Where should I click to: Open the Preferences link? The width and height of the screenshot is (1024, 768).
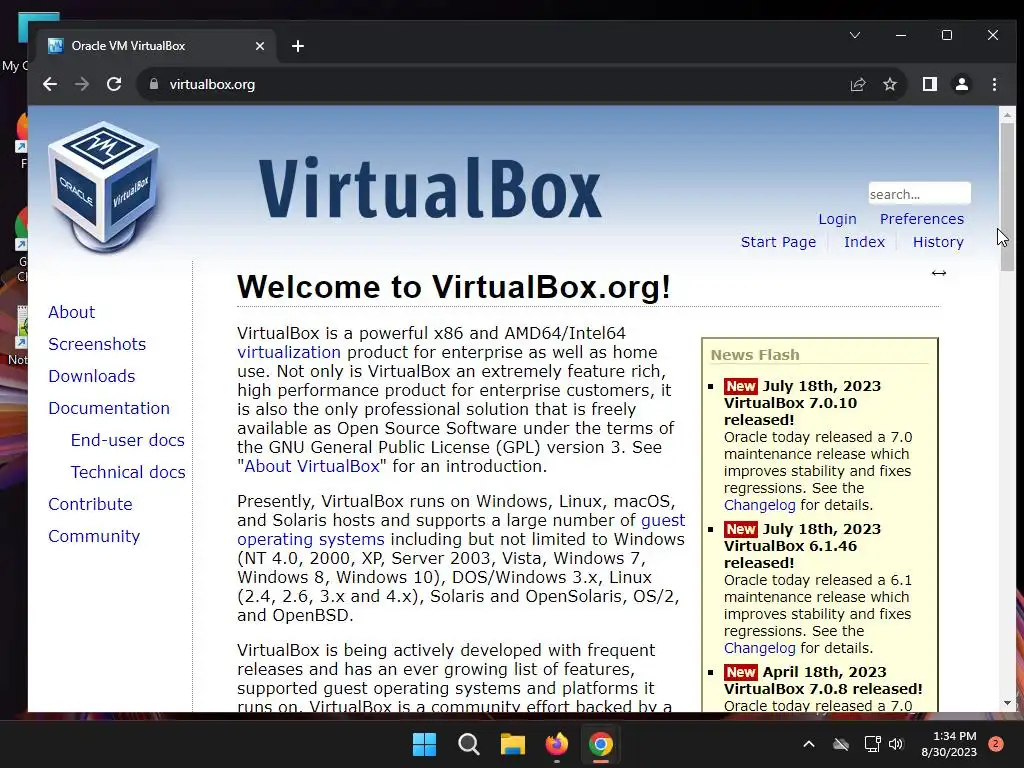[x=921, y=219]
